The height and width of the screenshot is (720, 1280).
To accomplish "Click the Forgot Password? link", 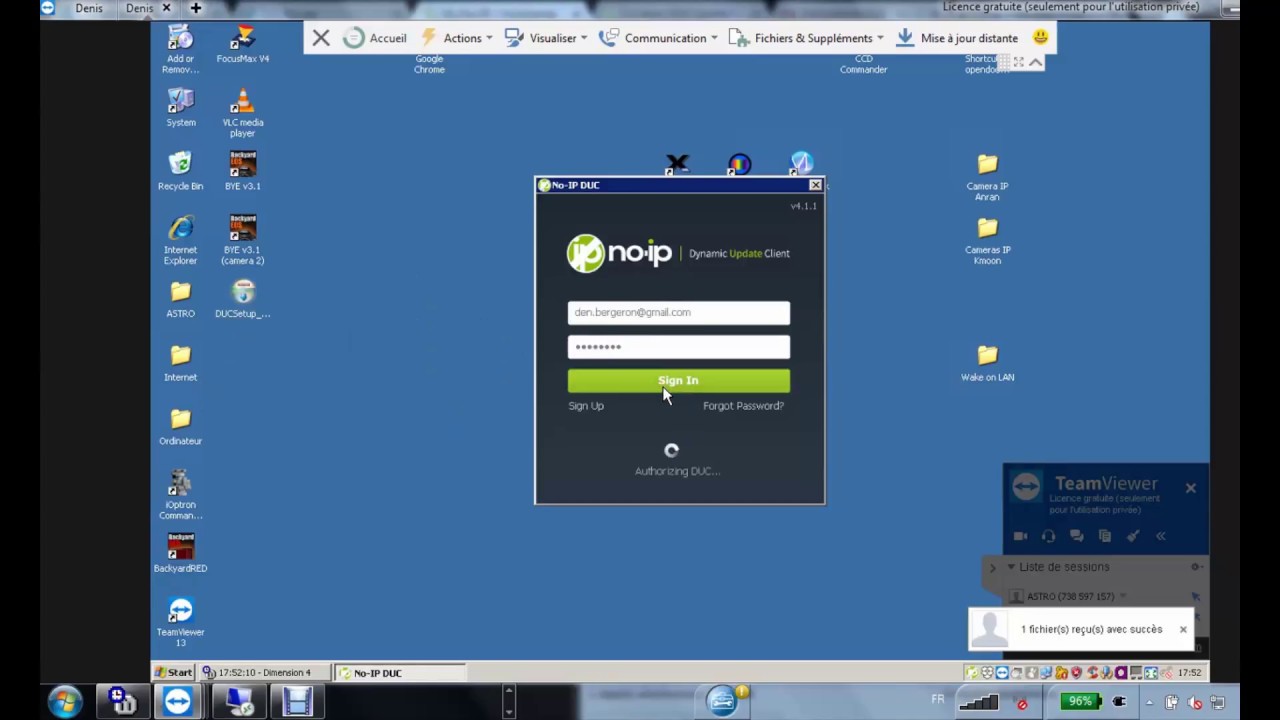I will coord(743,406).
